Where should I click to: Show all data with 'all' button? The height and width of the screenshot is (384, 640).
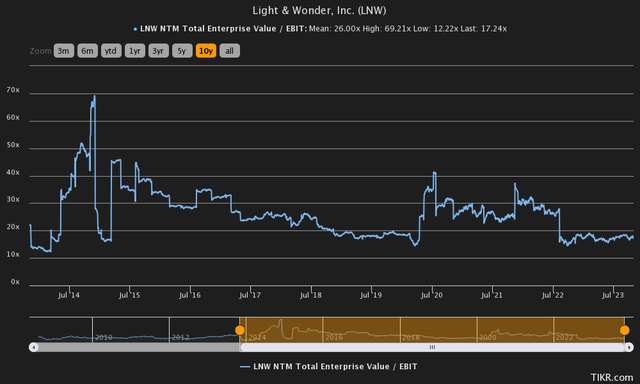pos(229,51)
